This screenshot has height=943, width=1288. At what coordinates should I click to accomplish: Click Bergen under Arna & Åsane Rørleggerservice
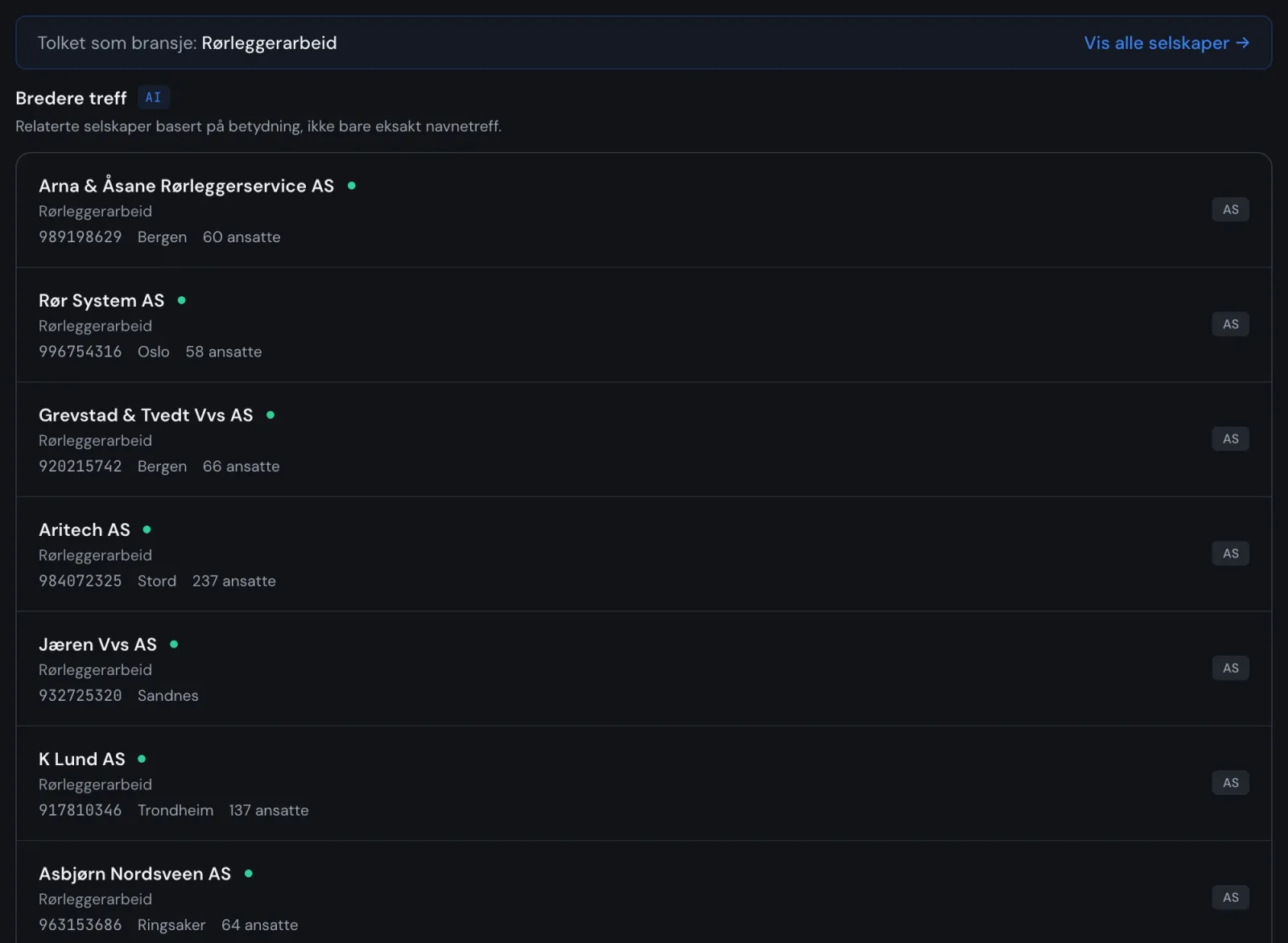pos(163,237)
